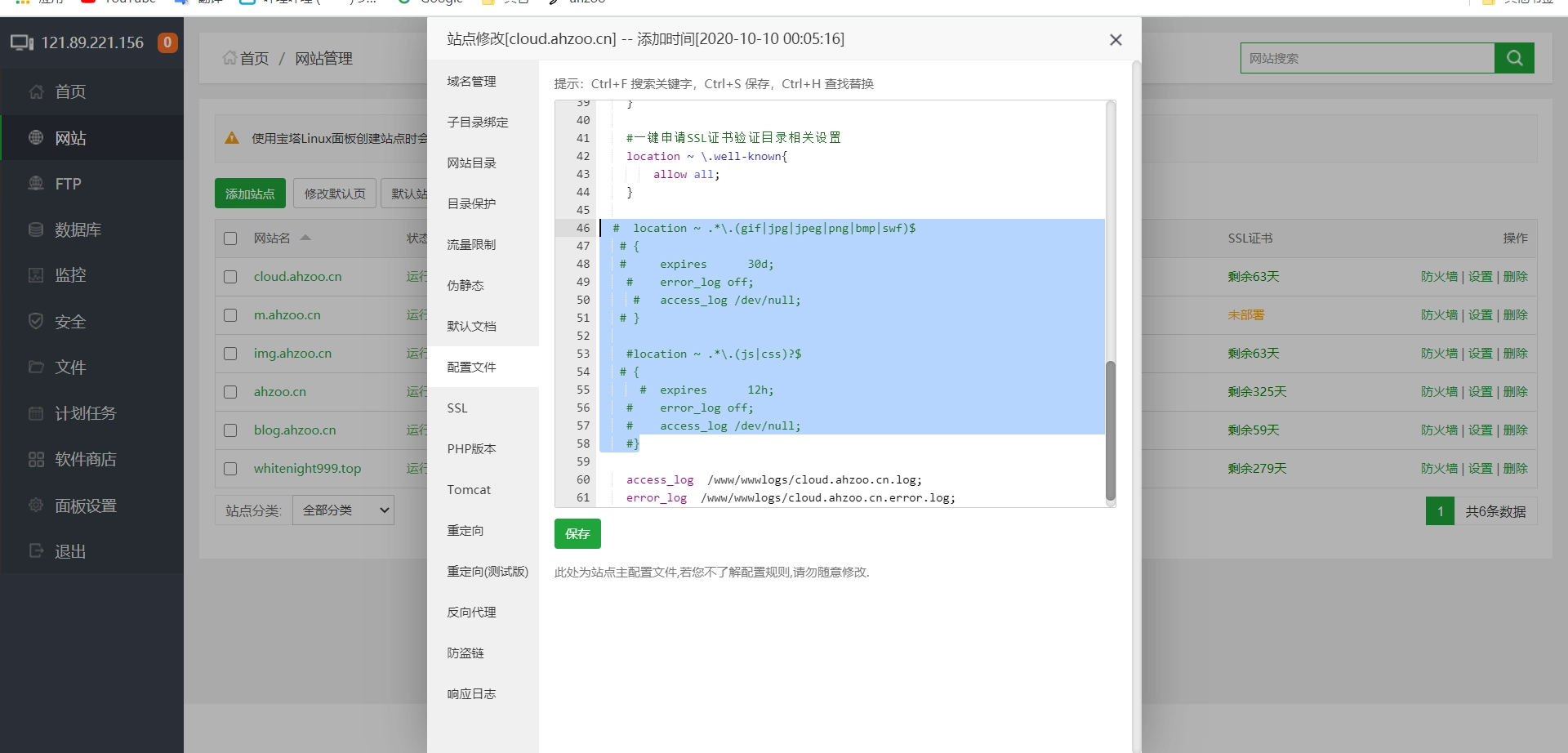Screen dimensions: 1568x753
Task: Open the 软件商店 app store icon
Action: tap(36, 458)
